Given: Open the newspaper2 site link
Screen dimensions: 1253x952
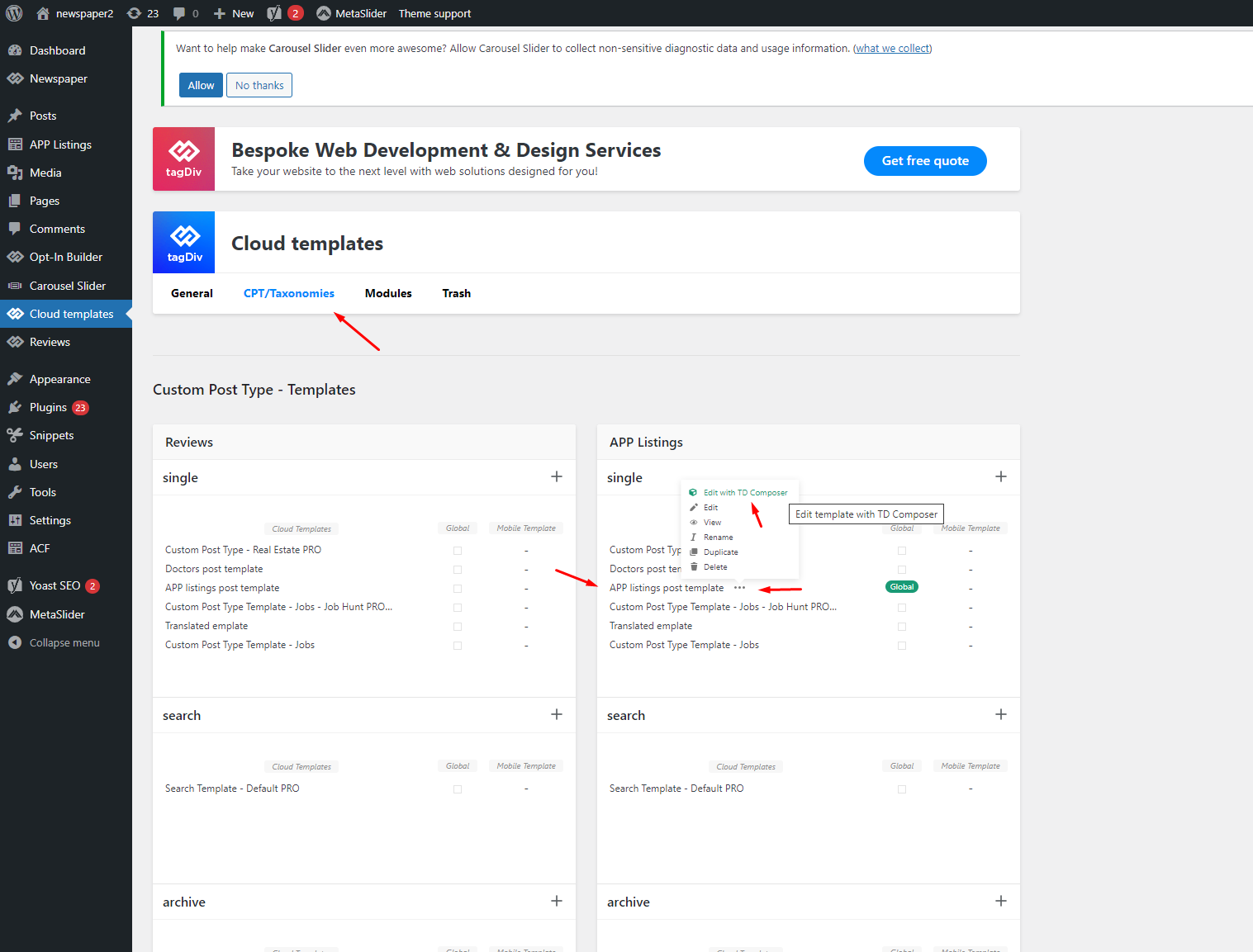Looking at the screenshot, I should pos(75,13).
